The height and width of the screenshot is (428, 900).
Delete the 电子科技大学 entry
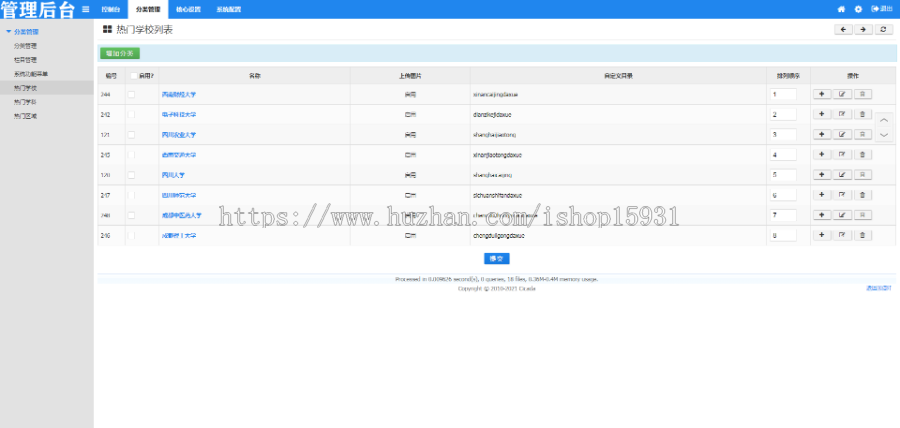[x=862, y=114]
